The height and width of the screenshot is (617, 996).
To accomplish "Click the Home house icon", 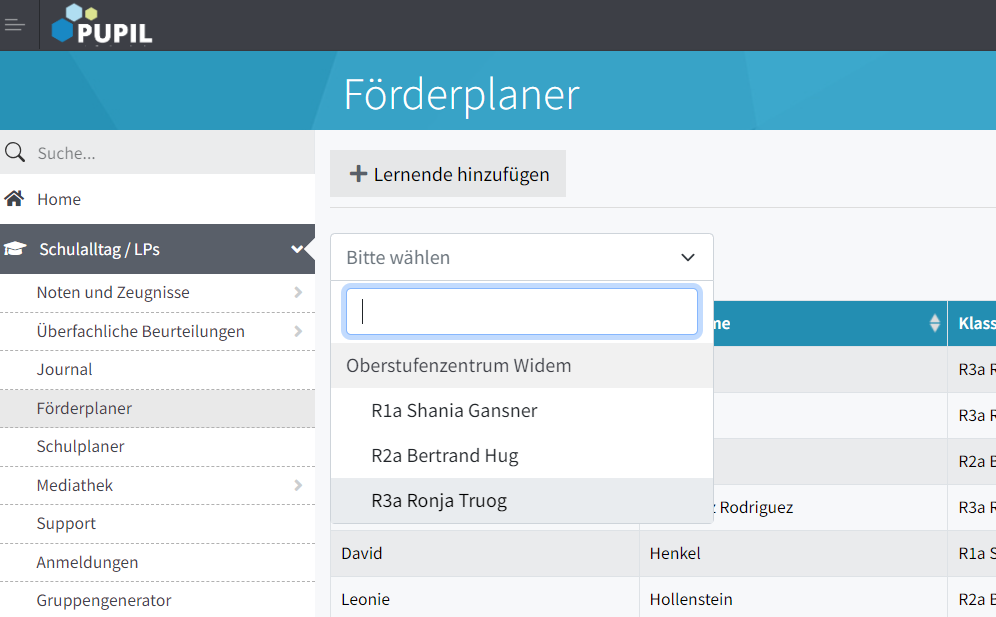I will tap(14, 199).
